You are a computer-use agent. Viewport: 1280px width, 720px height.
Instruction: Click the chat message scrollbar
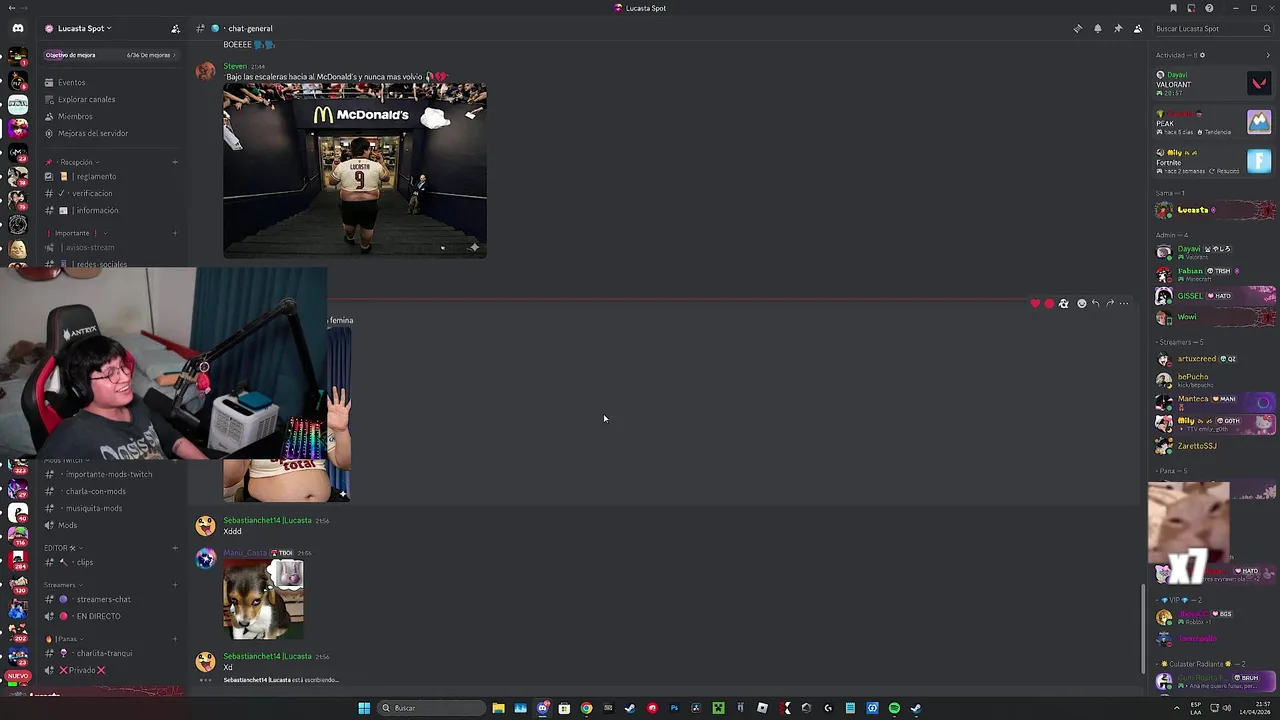(x=1143, y=628)
